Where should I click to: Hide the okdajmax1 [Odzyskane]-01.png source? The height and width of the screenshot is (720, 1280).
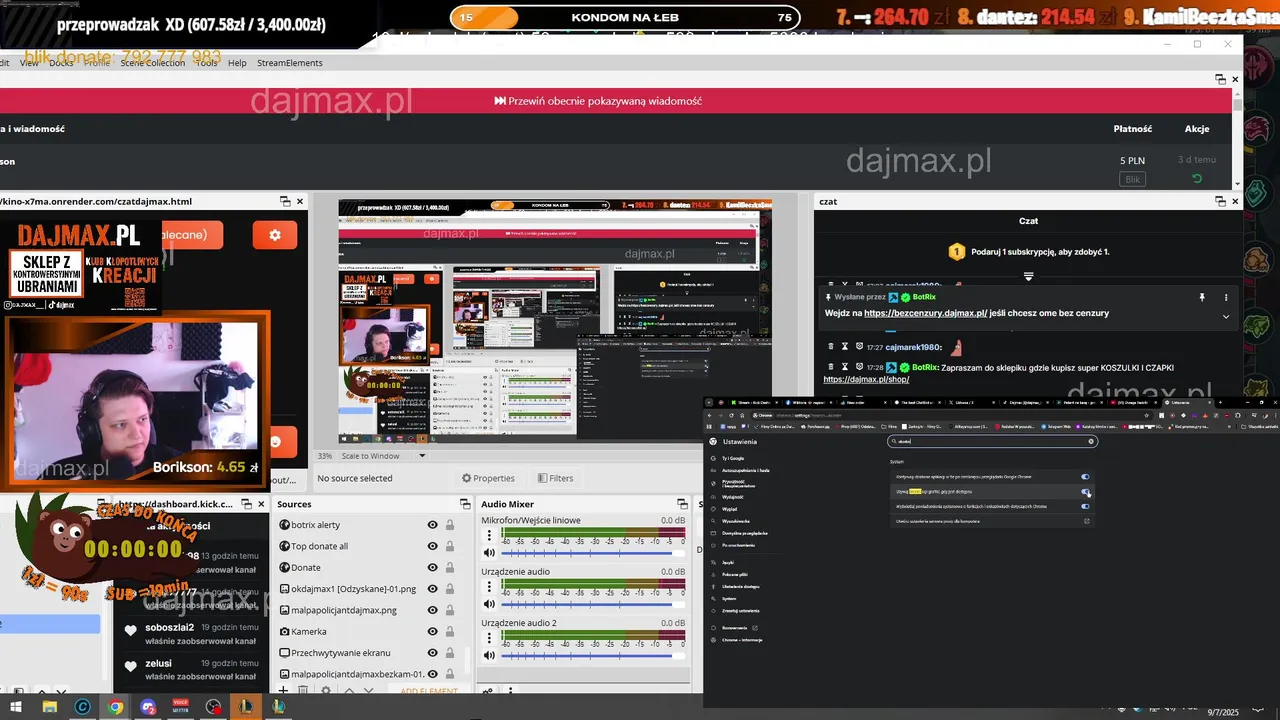[x=433, y=589]
